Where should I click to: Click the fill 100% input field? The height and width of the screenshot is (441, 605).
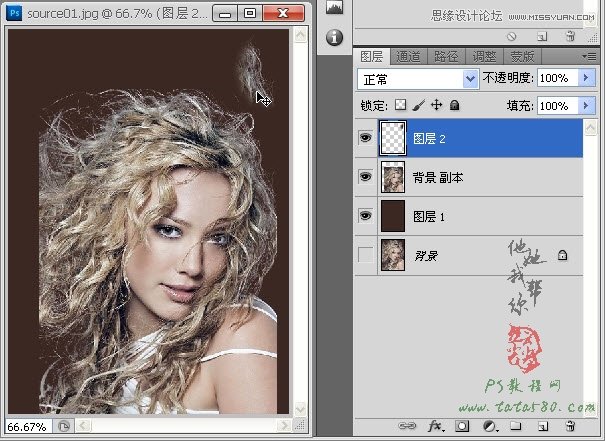click(x=558, y=106)
